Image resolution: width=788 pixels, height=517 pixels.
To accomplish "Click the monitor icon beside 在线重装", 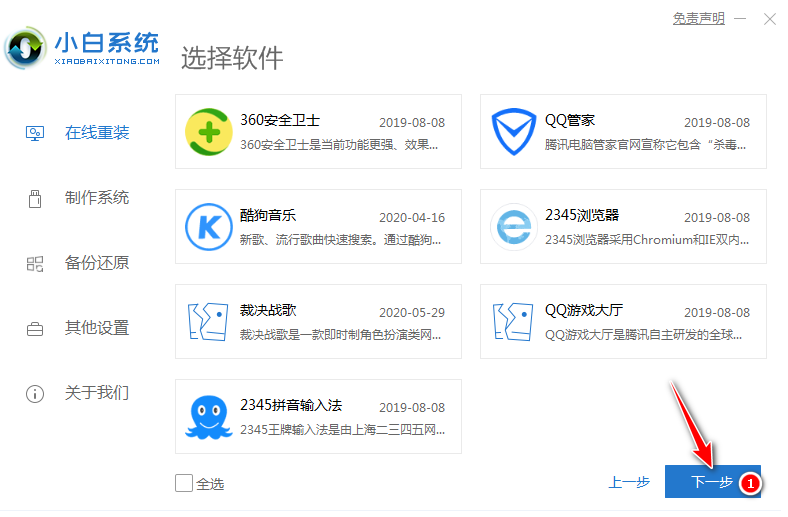I will [35, 133].
